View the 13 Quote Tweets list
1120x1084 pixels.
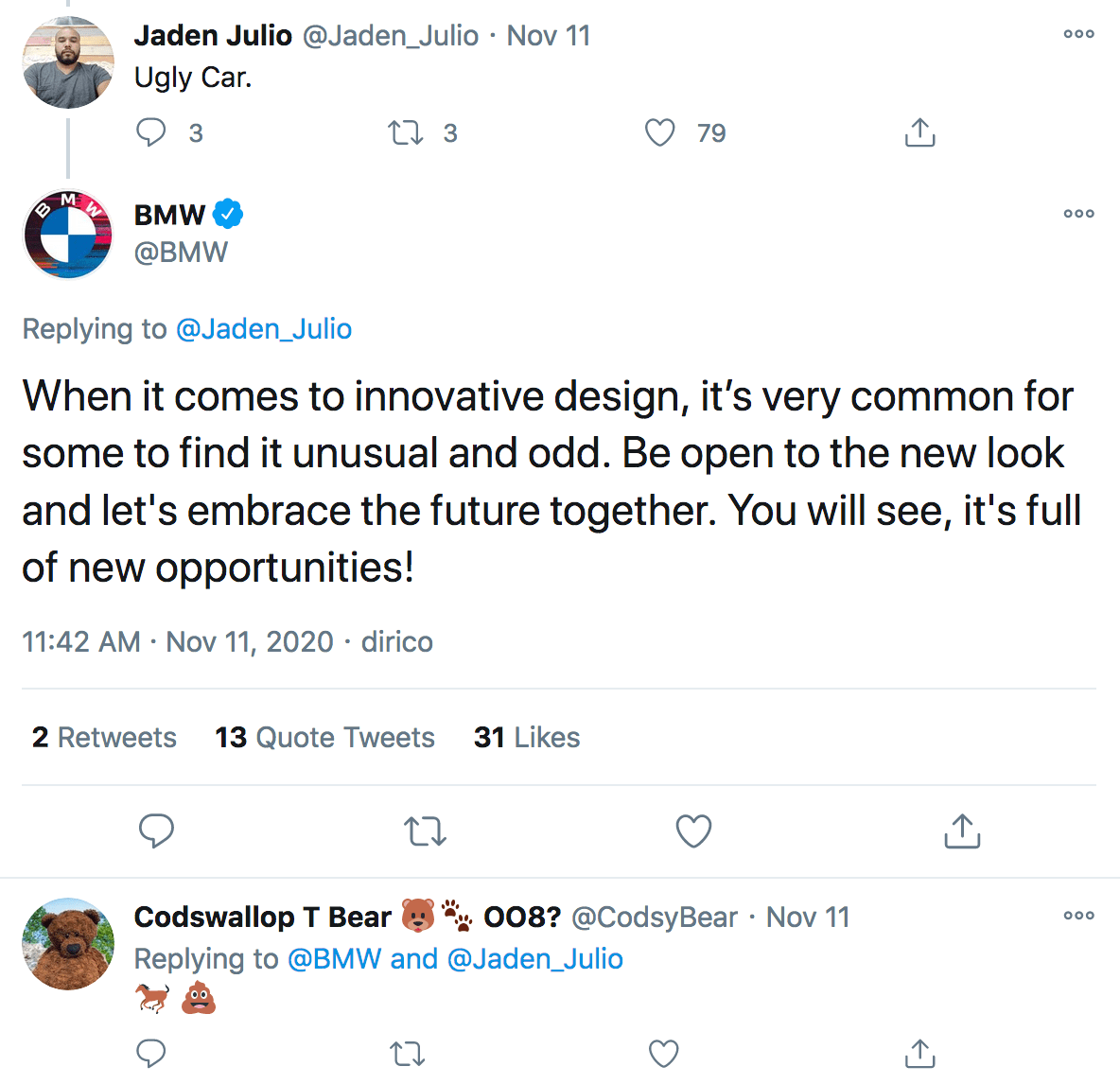[x=324, y=738]
